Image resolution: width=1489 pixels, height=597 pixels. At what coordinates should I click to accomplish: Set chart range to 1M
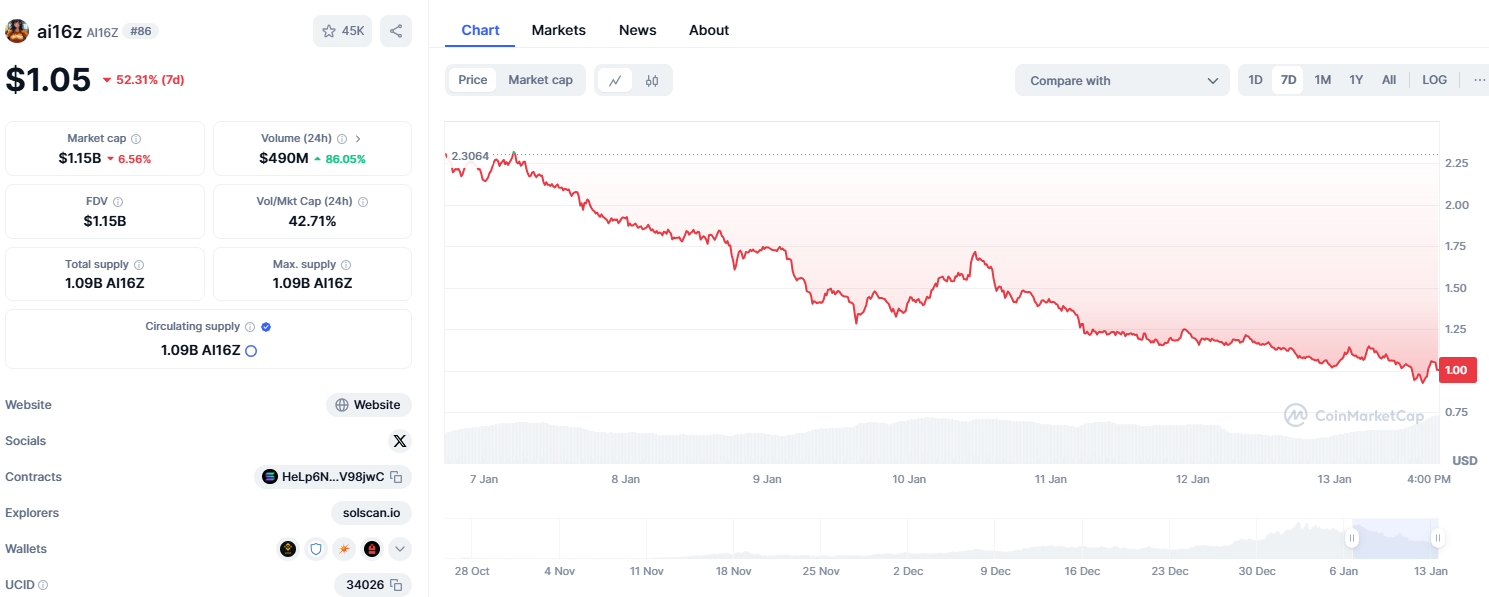1322,80
